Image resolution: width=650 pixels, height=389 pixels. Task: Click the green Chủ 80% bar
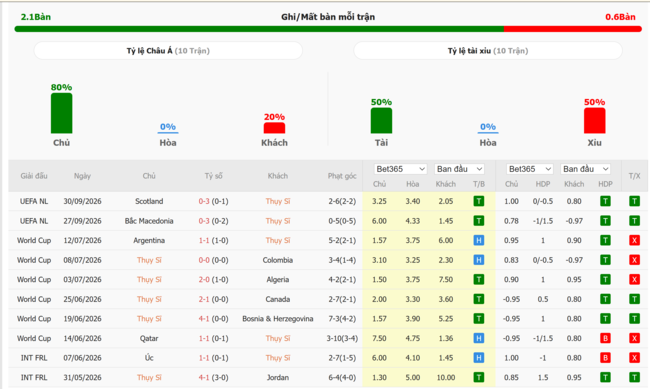[x=61, y=113]
